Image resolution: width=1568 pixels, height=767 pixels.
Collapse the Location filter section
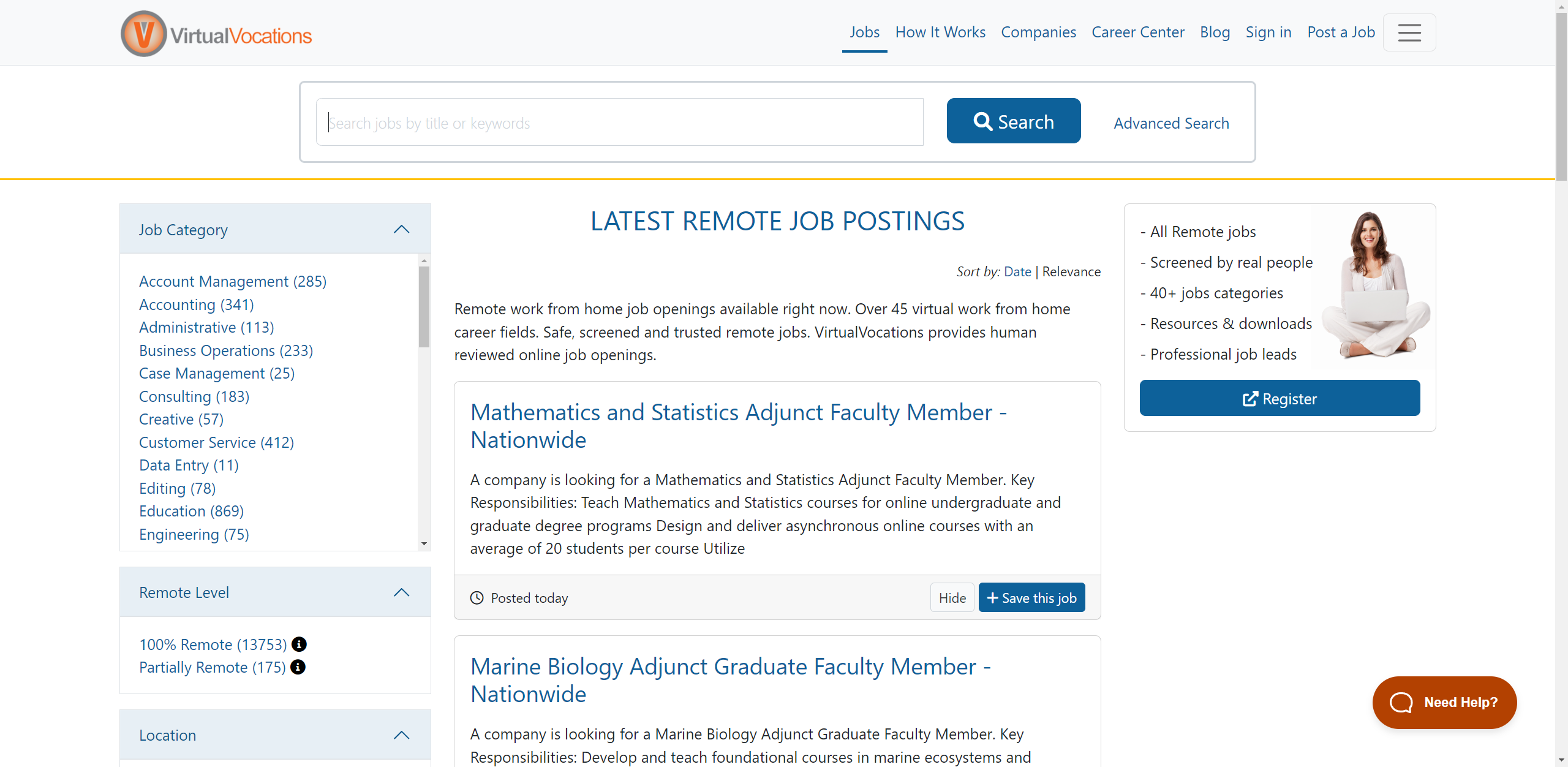tap(401, 735)
